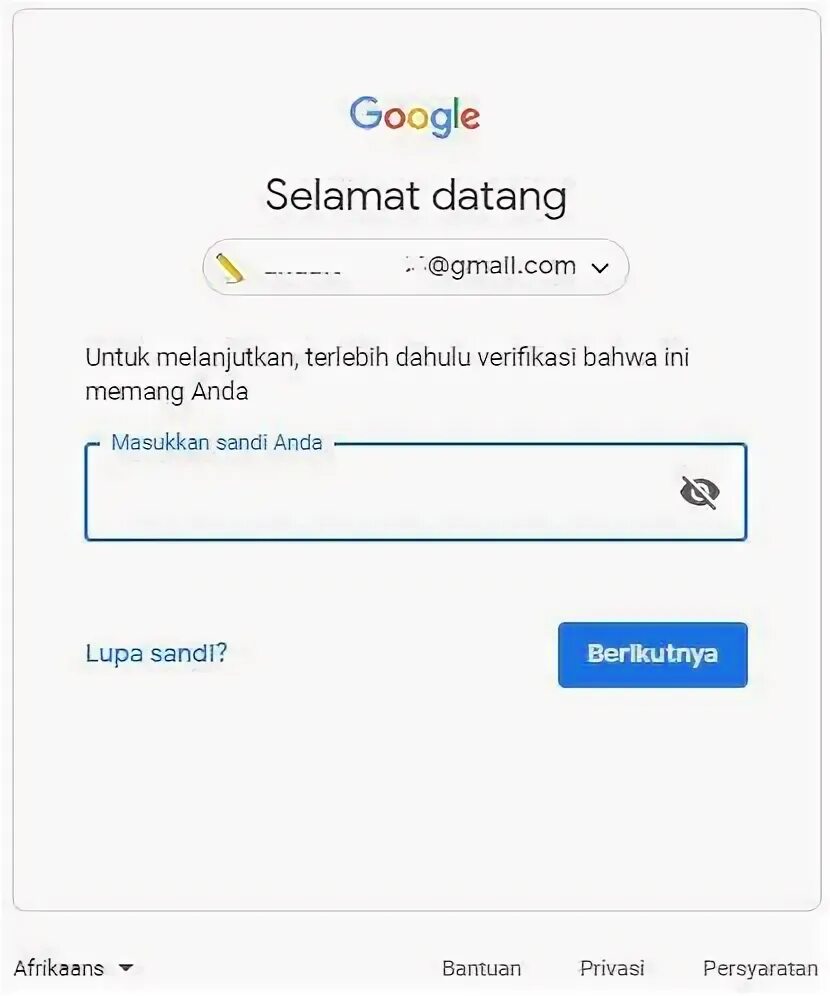Click the Selamat datang heading
Screen dimensions: 830x996
[x=416, y=195]
